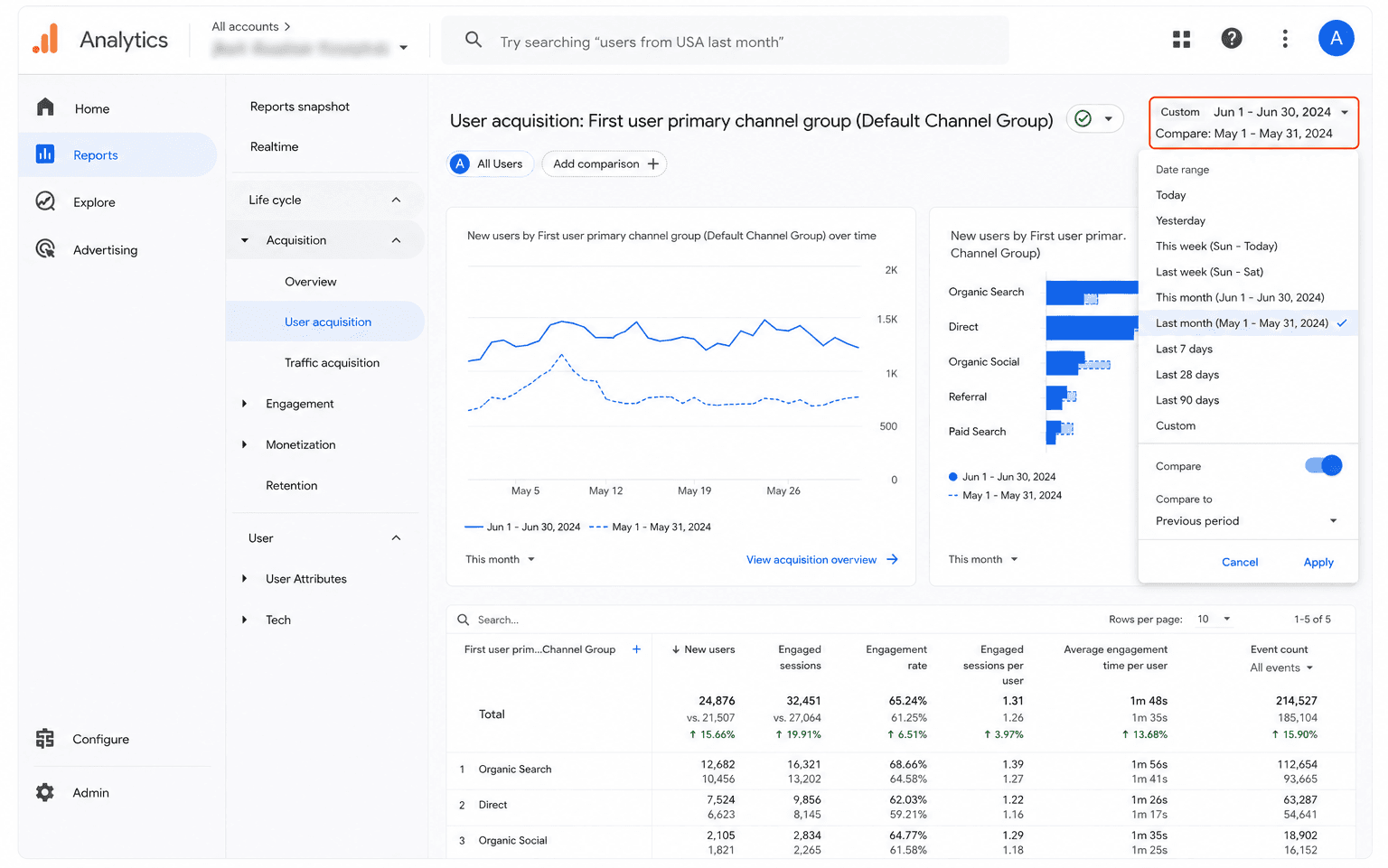Sort by New users column arrow
The image size is (1388, 868).
coord(676,649)
